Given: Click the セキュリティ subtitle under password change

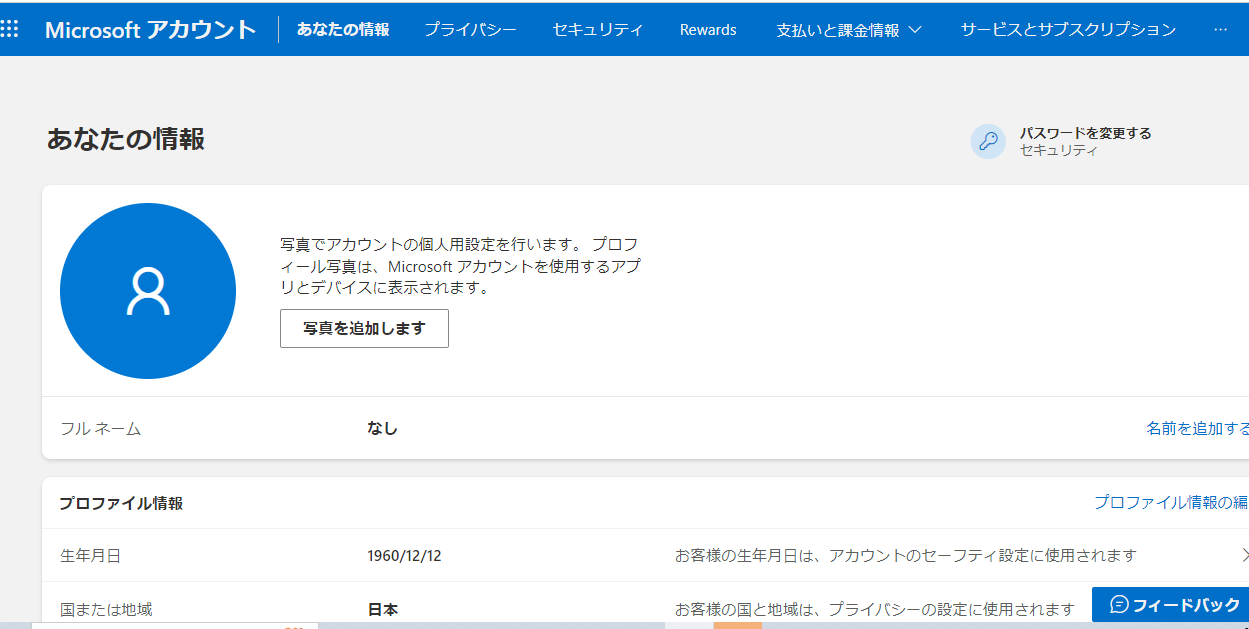Looking at the screenshot, I should pyautogui.click(x=1059, y=151).
